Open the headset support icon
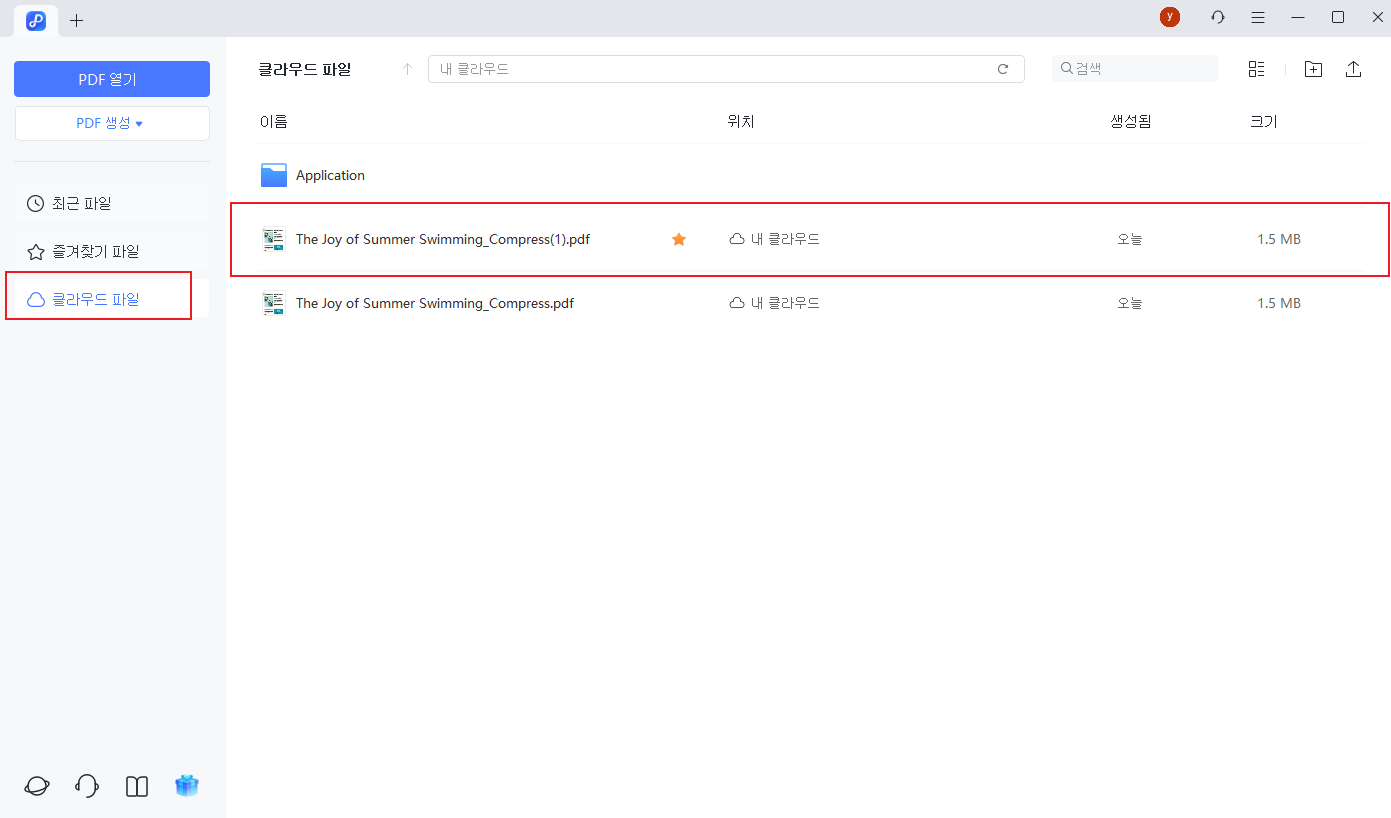This screenshot has height=818, width=1391. pyautogui.click(x=87, y=786)
